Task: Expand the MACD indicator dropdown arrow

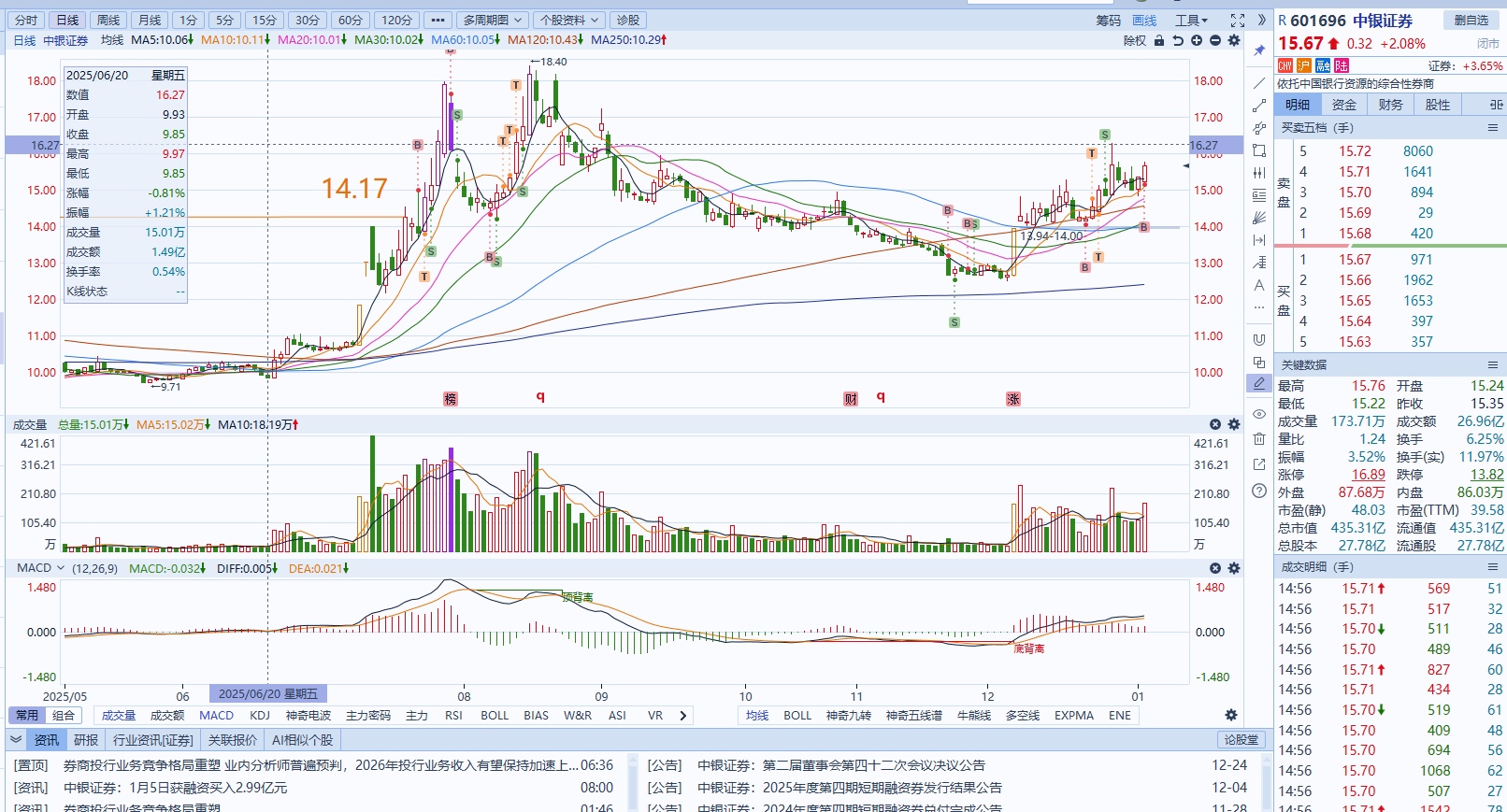Action: point(61,567)
